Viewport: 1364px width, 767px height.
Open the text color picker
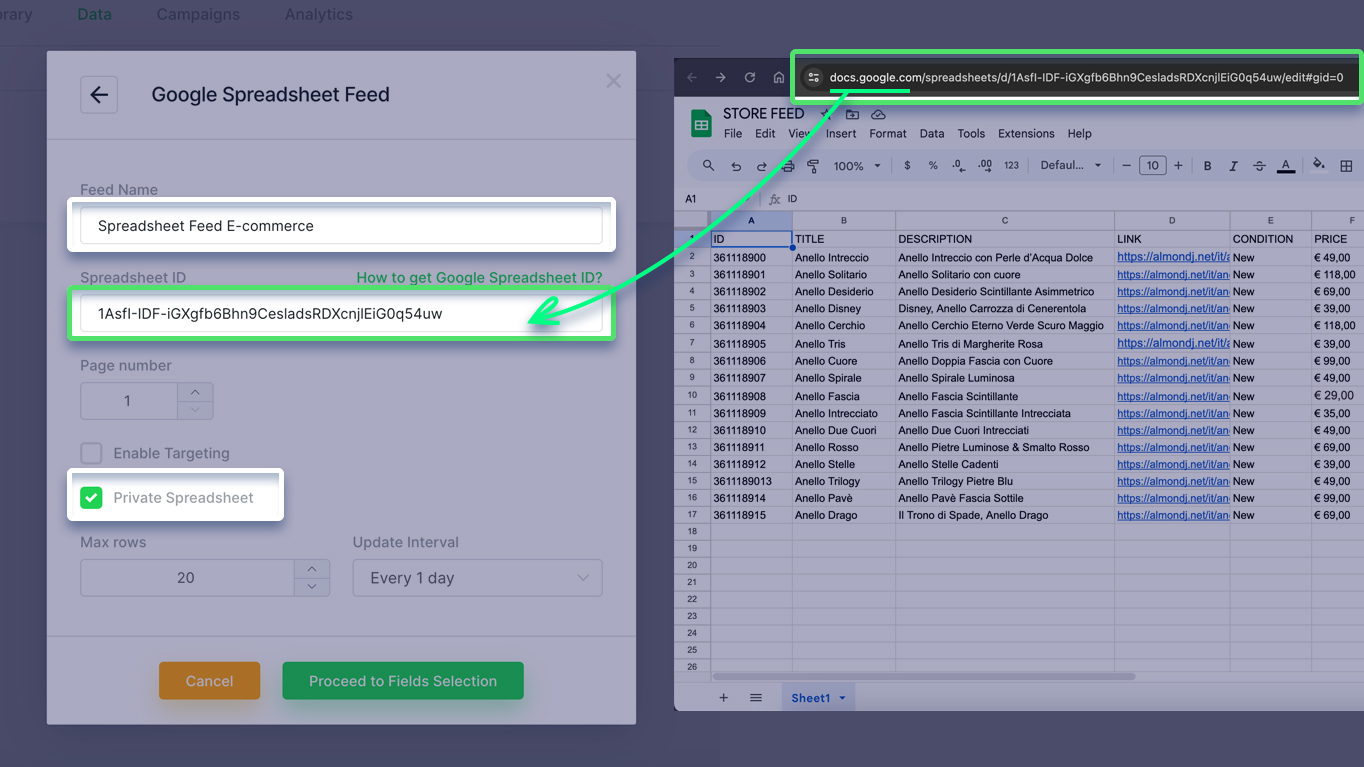(x=1286, y=166)
